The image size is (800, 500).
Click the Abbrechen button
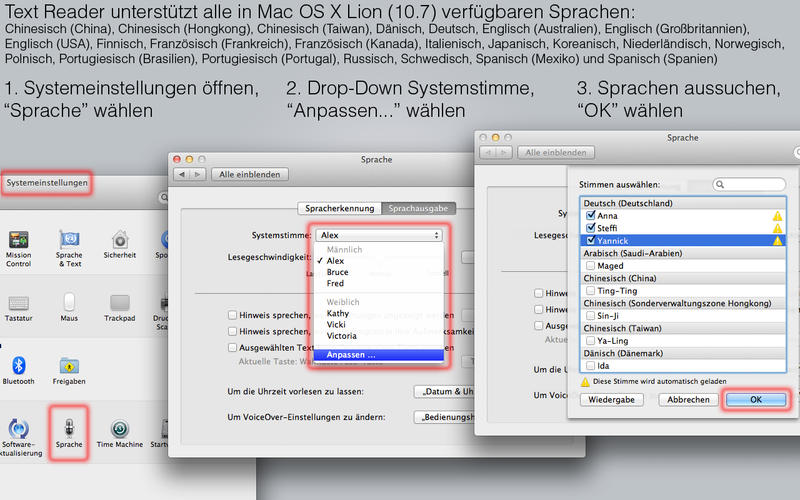click(x=688, y=399)
